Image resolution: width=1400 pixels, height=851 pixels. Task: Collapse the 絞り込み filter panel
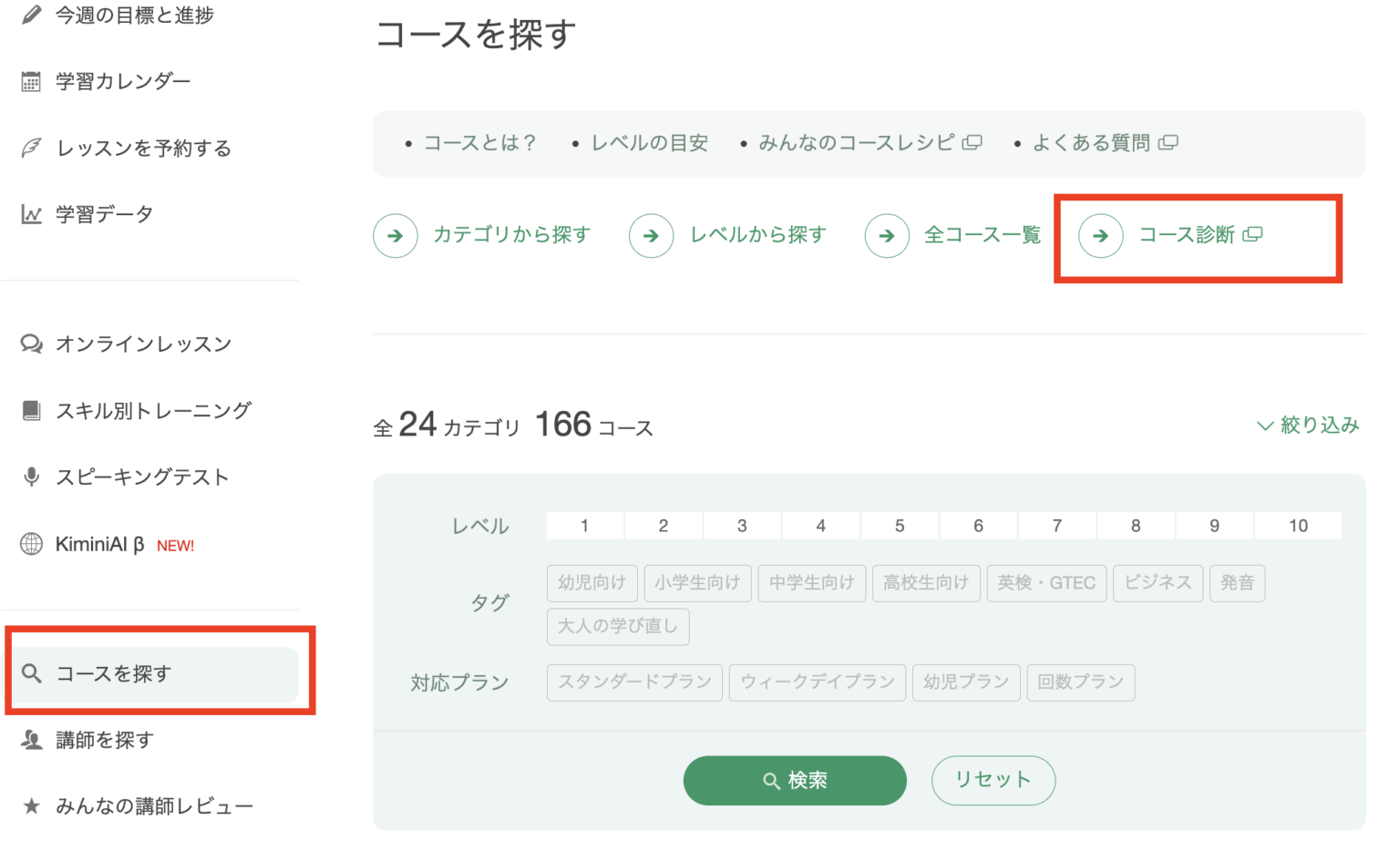point(1308,425)
